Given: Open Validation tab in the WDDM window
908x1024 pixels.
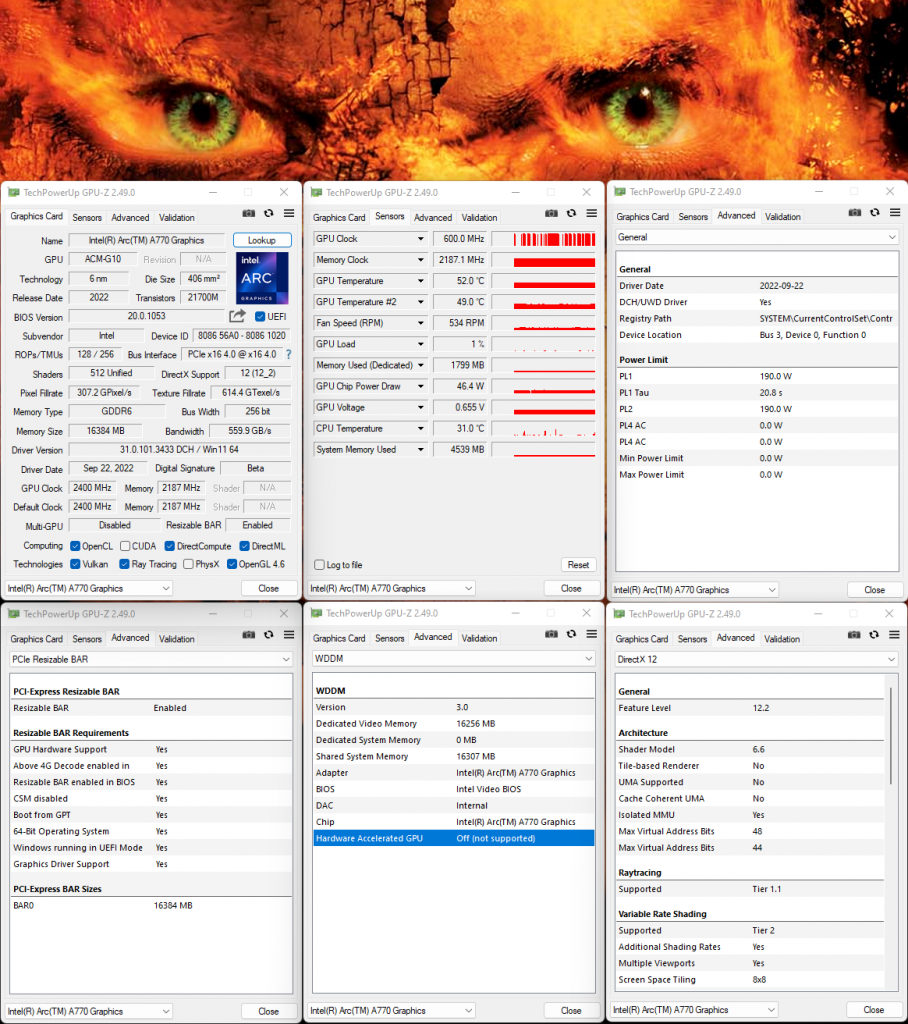Looking at the screenshot, I should (479, 638).
